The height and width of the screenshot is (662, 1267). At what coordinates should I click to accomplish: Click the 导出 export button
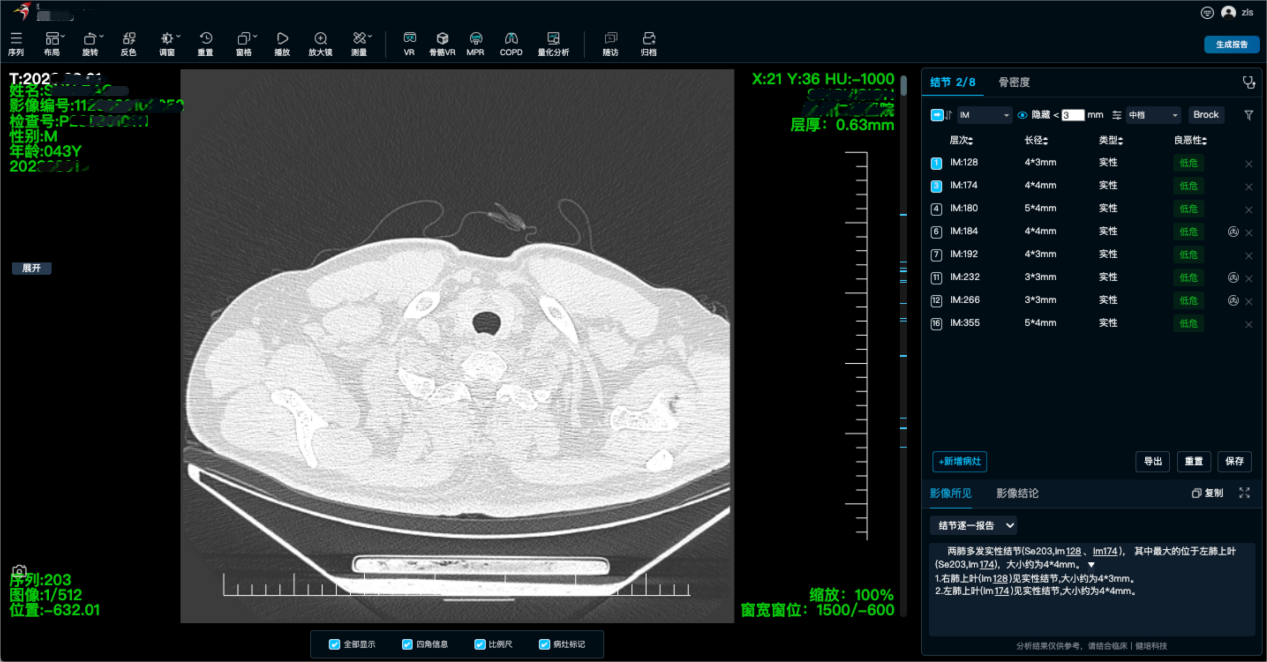[x=1152, y=461]
